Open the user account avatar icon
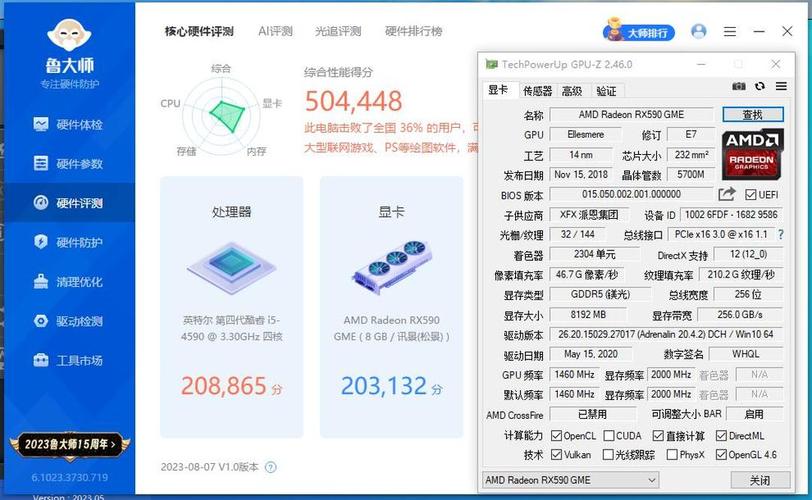Image resolution: width=812 pixels, height=500 pixels. tap(698, 32)
